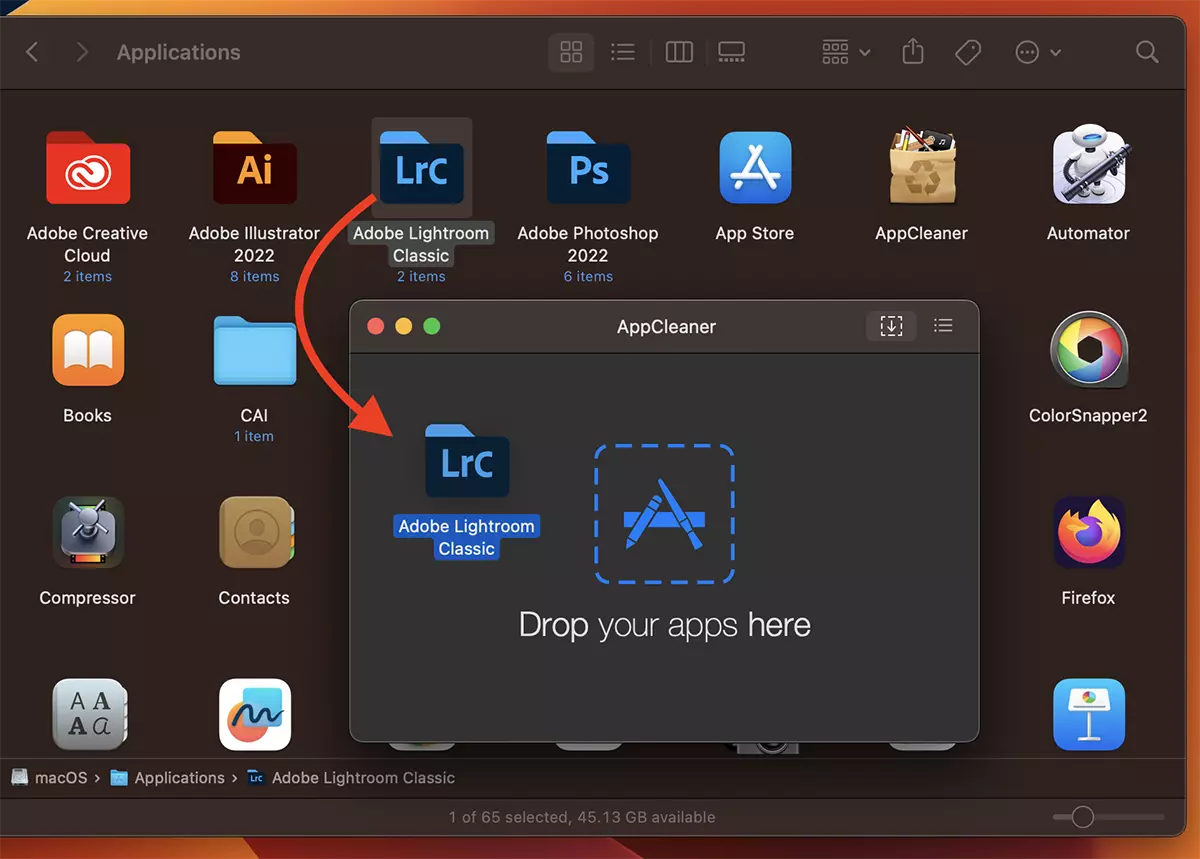The height and width of the screenshot is (859, 1200).
Task: Click the highlighted 'Adobe Lightroom Classic' label in AppCleaner
Action: [467, 537]
